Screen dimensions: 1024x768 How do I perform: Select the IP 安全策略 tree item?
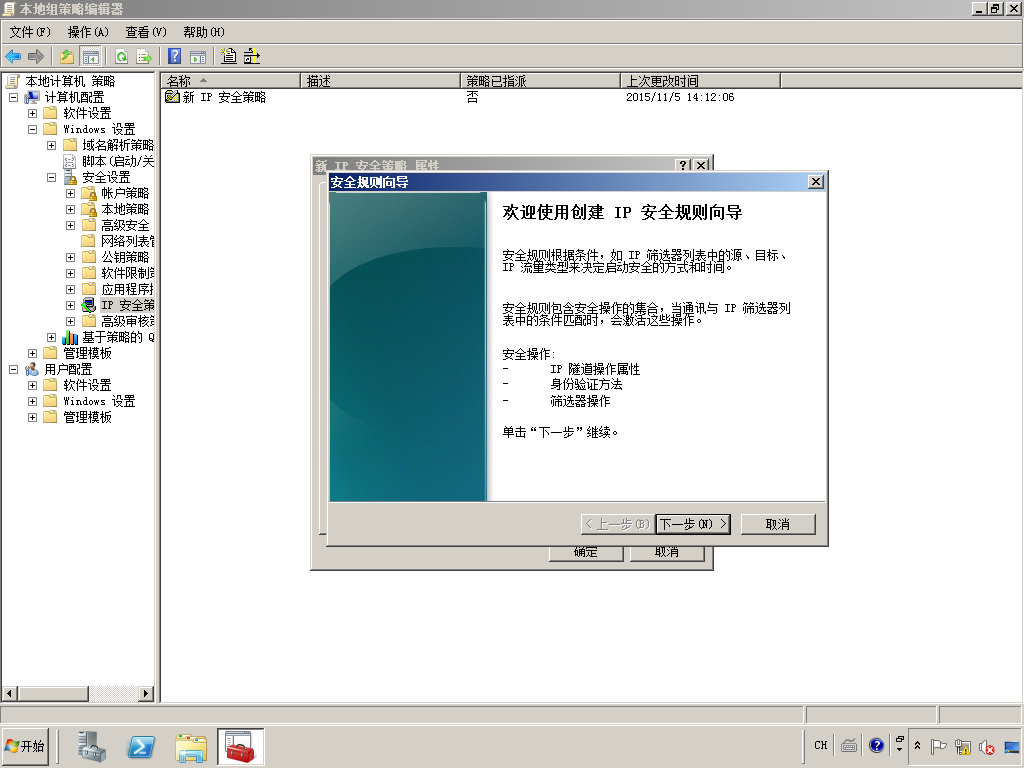click(x=127, y=305)
